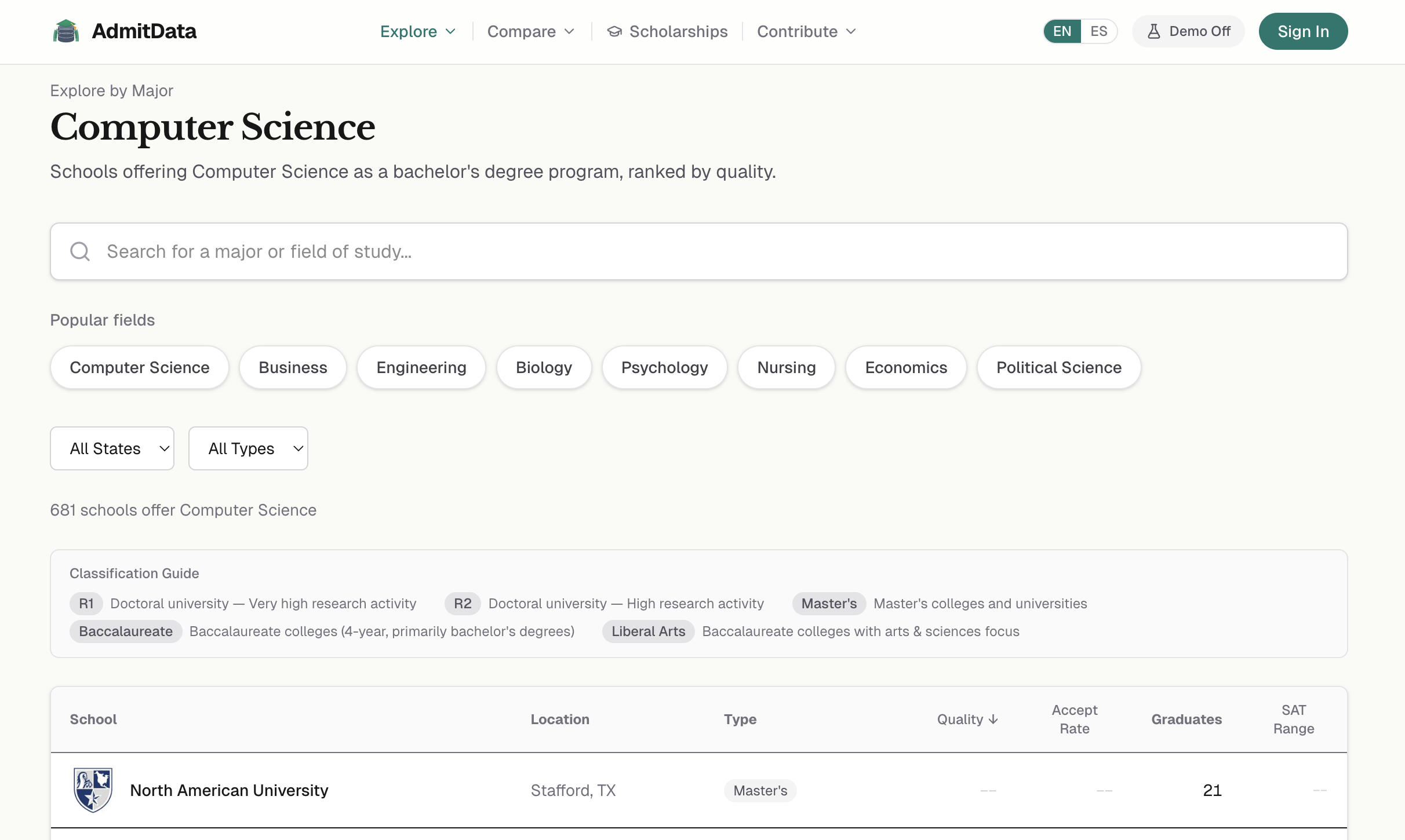Select the EN language option

point(1062,31)
